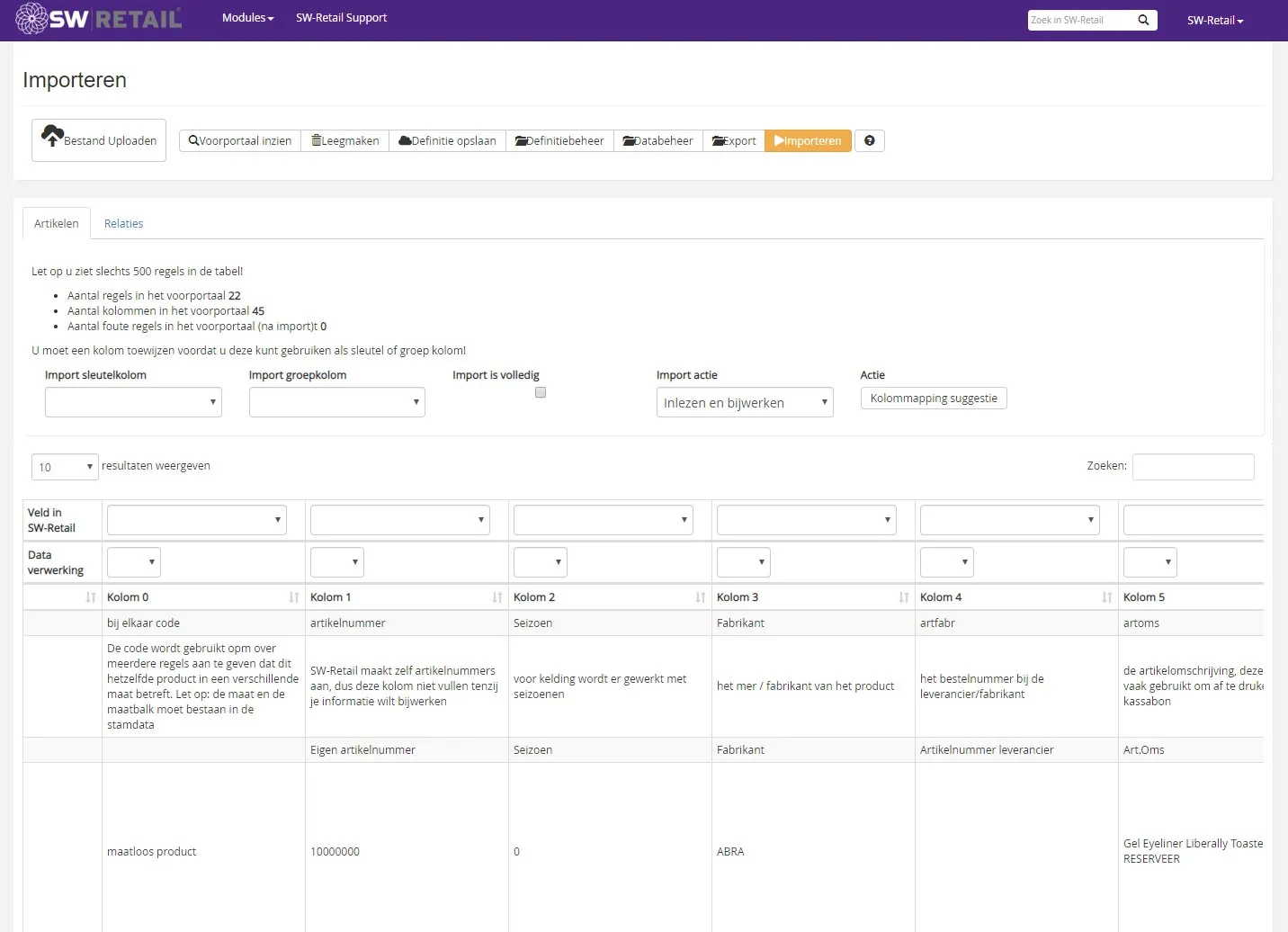Click the Zoeken table search field
The image size is (1288, 932).
click(x=1193, y=466)
